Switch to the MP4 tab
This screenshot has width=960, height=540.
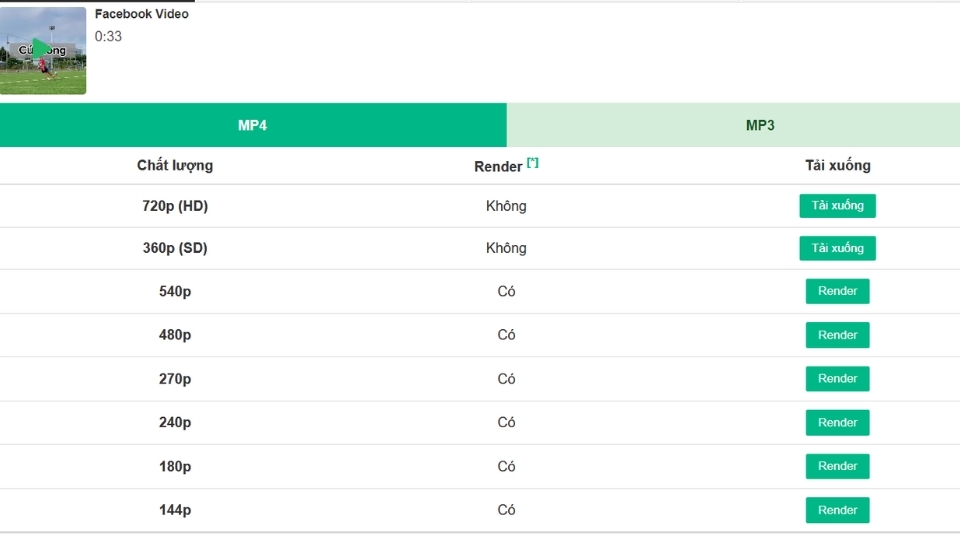(x=252, y=125)
